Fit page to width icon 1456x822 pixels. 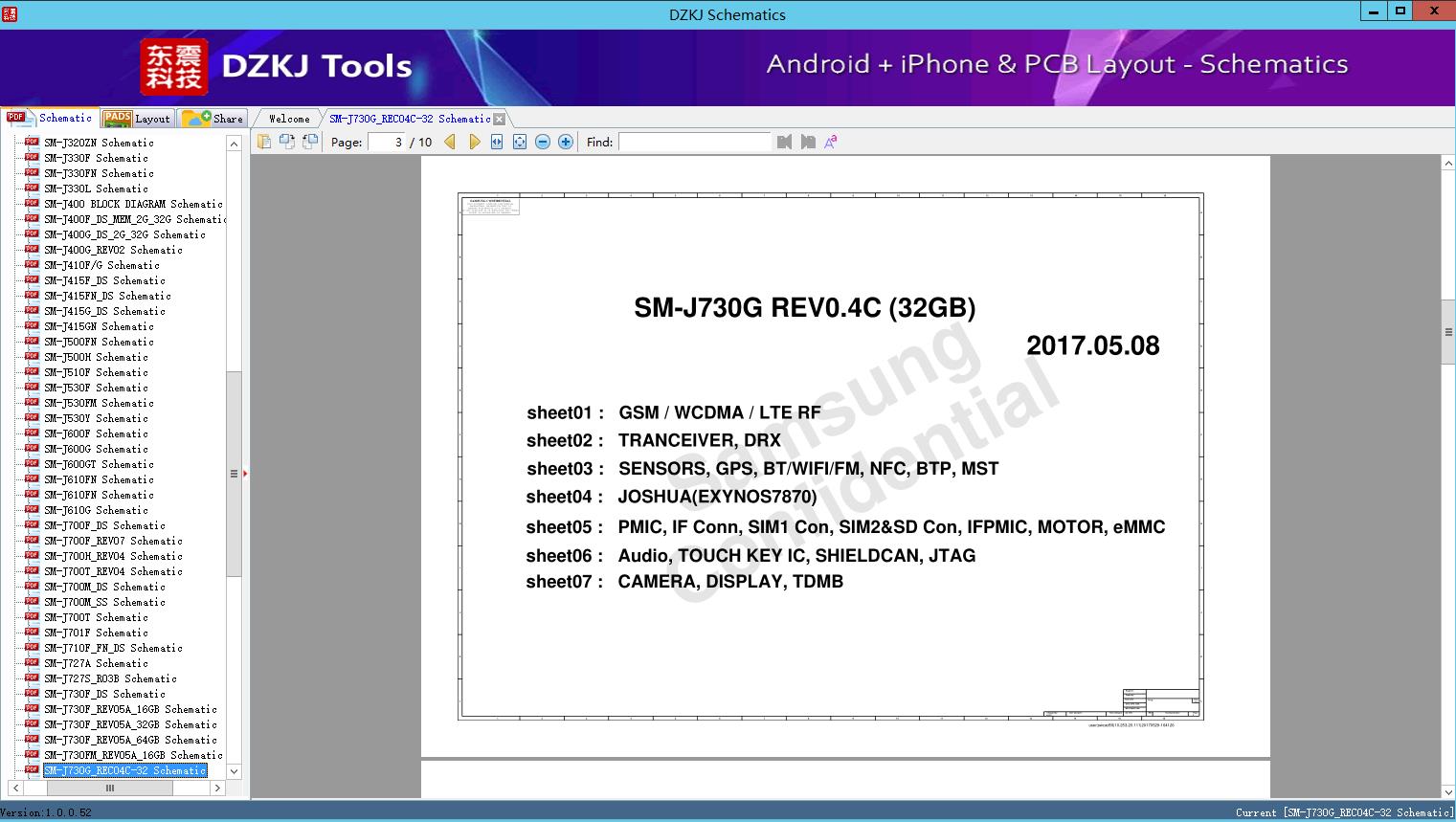(x=497, y=142)
